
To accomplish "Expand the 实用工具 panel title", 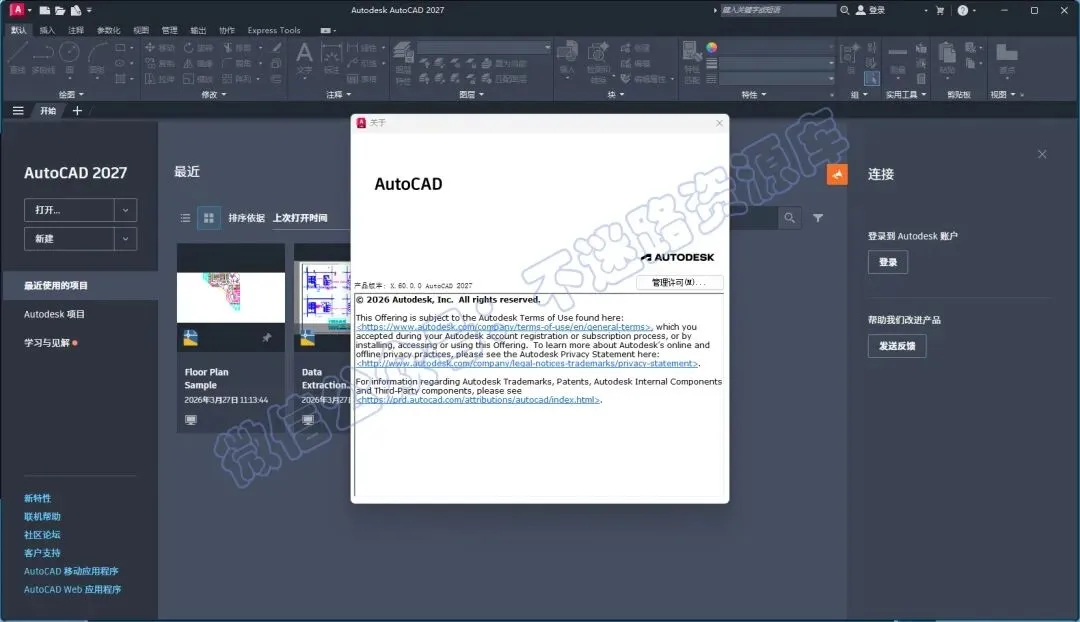I will 906,94.
